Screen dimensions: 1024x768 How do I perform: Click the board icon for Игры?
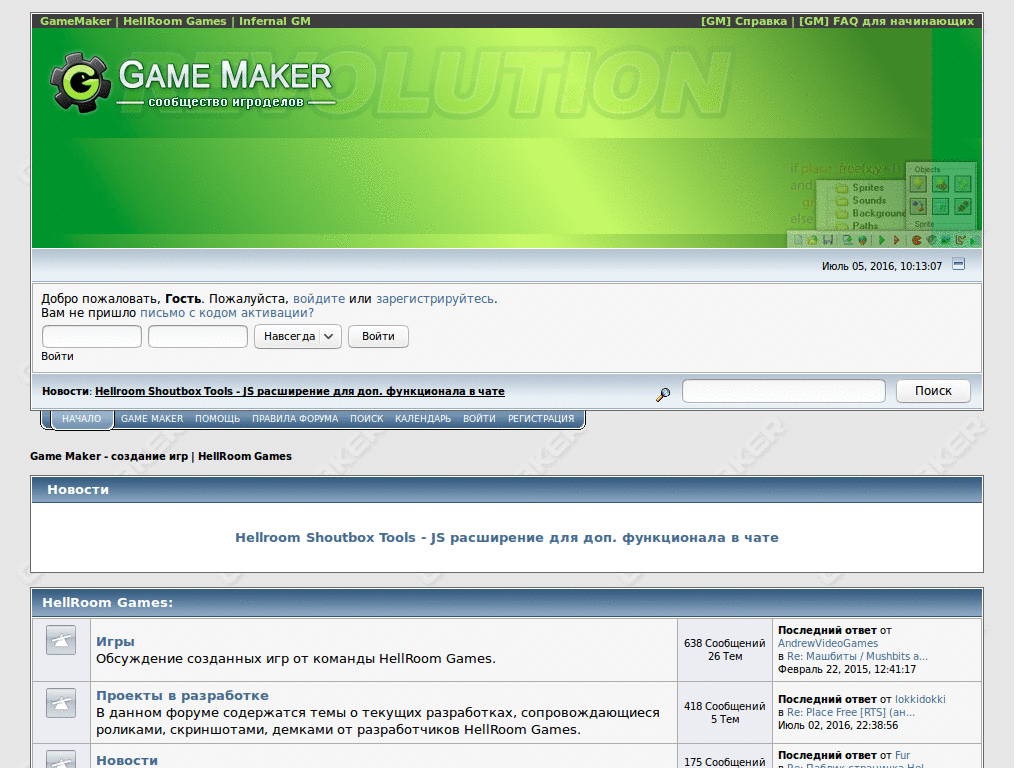coord(61,639)
